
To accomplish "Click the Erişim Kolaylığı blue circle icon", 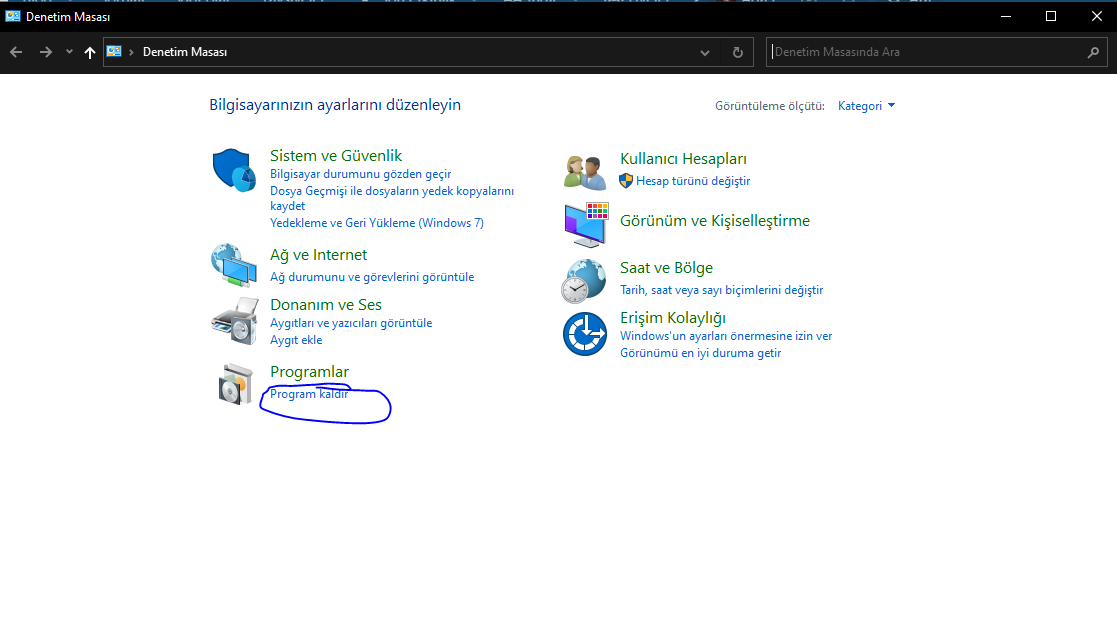I will pos(585,333).
